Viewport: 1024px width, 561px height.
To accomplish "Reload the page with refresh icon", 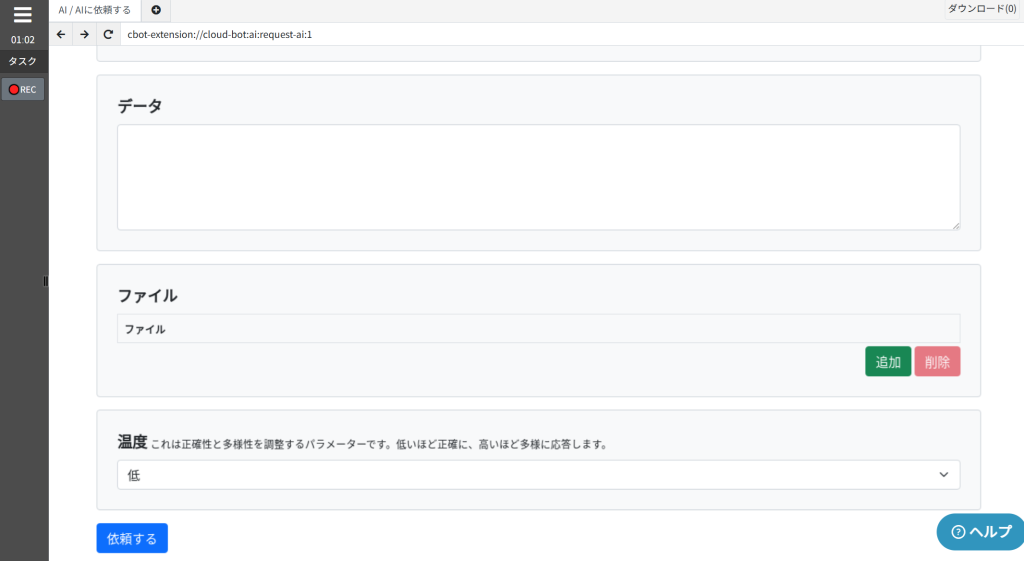I will click(108, 34).
